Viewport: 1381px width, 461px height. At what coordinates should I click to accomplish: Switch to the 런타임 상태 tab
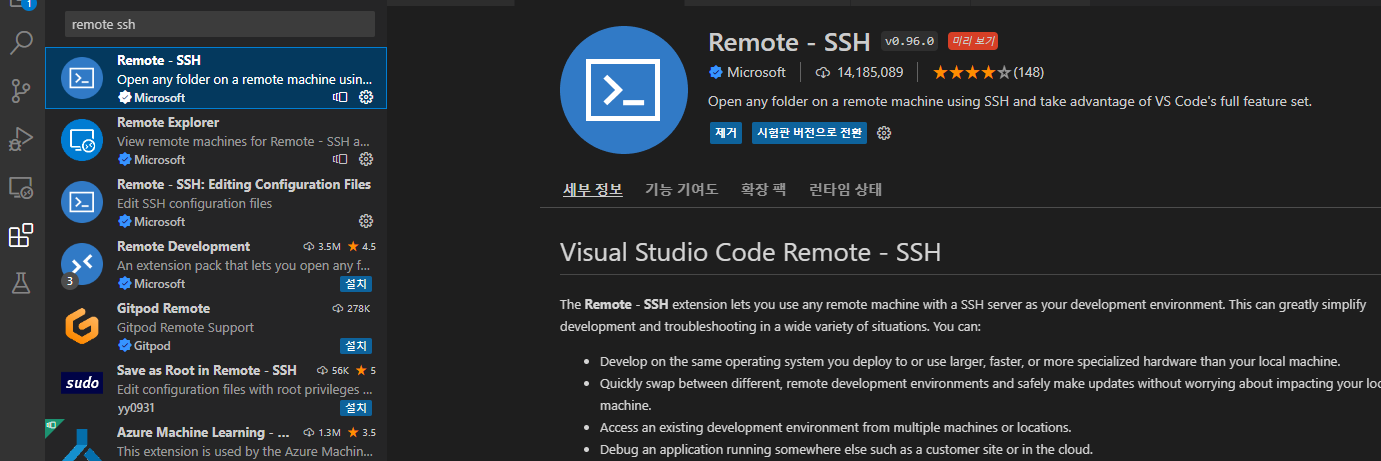pyautogui.click(x=845, y=189)
